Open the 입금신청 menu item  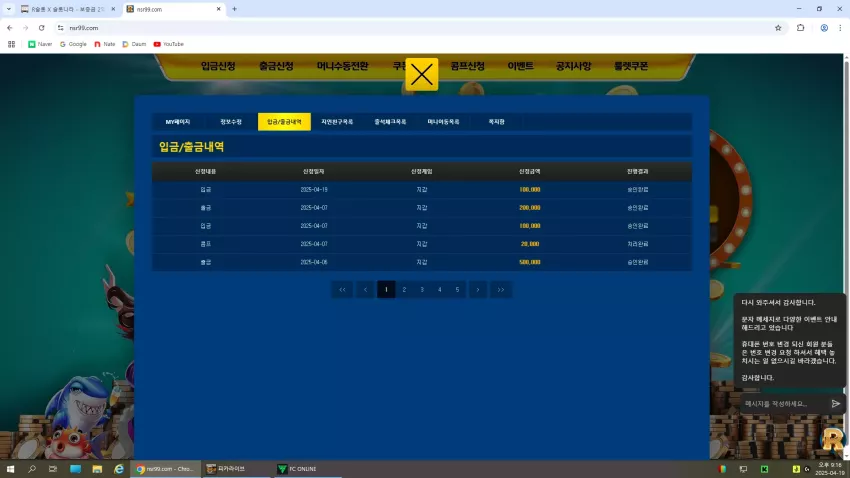[x=218, y=66]
